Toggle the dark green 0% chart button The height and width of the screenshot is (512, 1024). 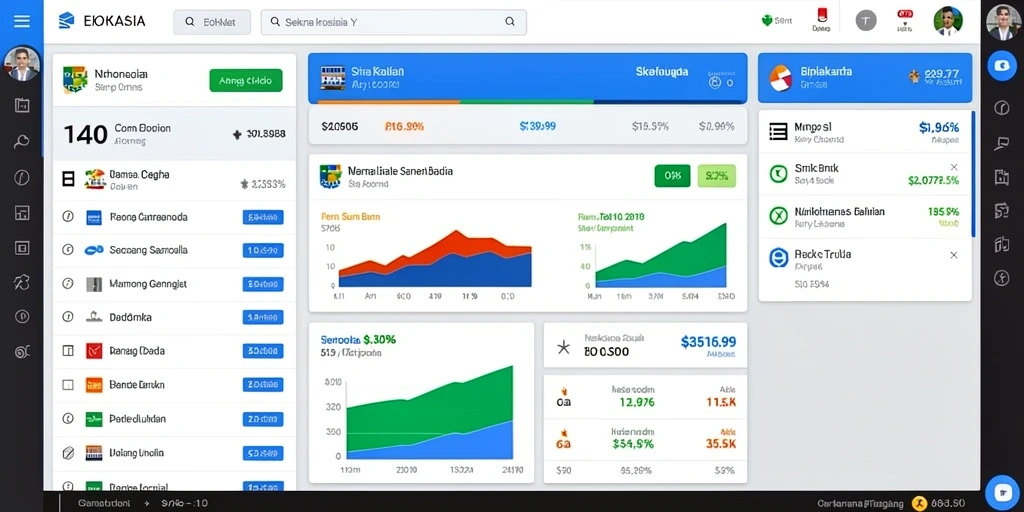click(x=672, y=176)
